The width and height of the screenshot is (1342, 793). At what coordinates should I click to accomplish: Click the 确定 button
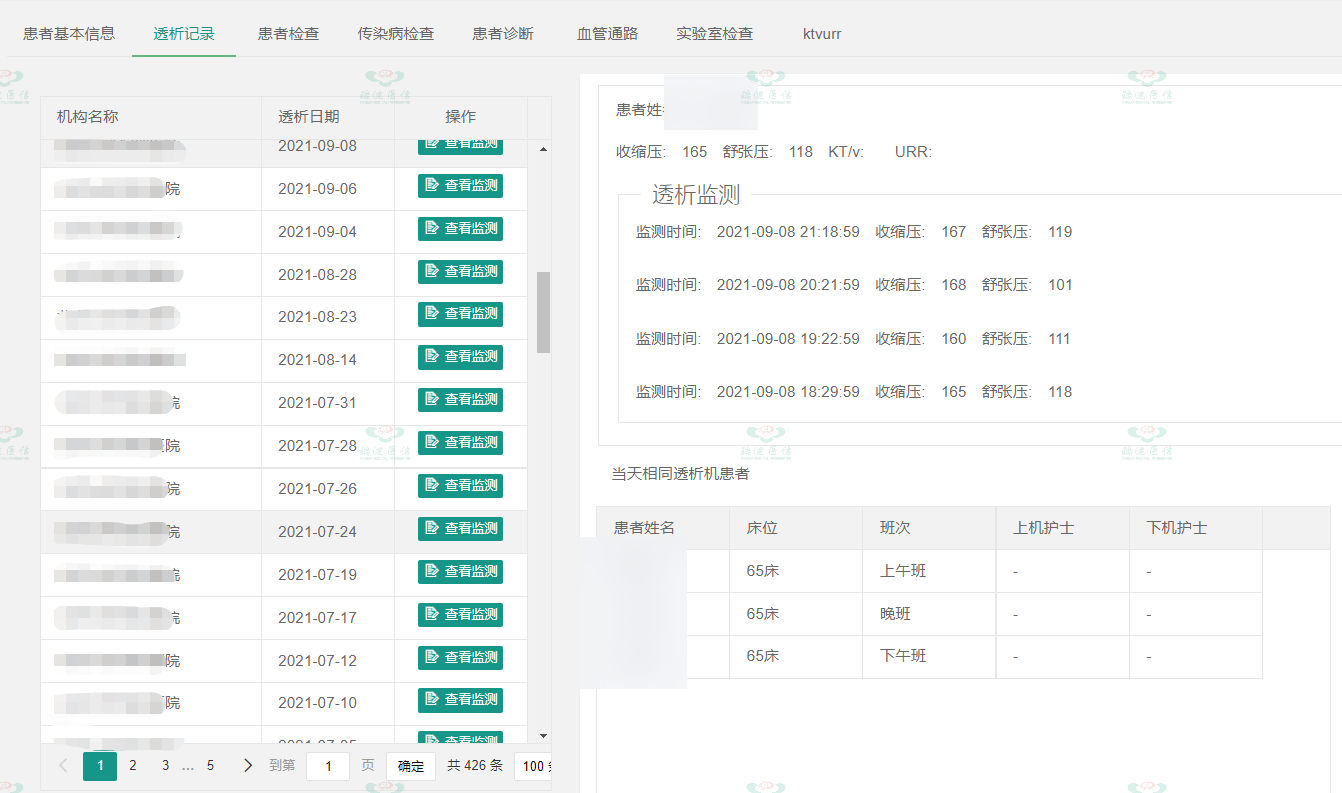[x=411, y=766]
